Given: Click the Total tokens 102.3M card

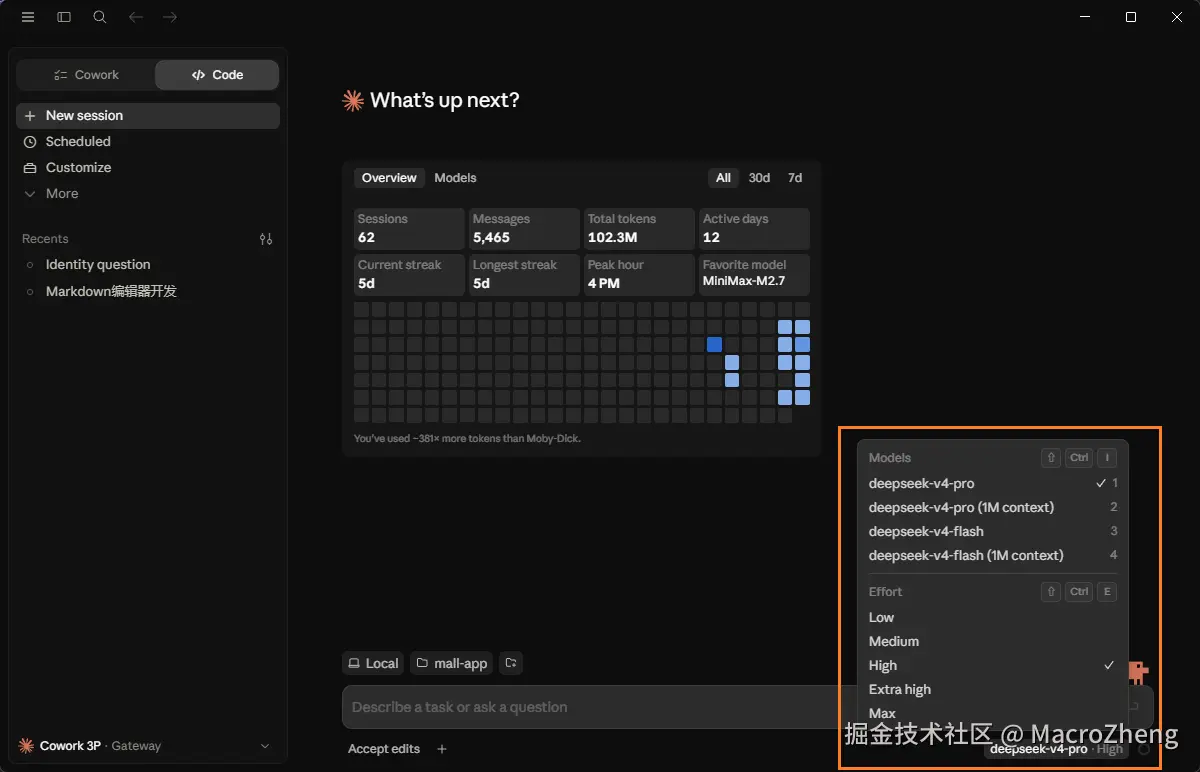Looking at the screenshot, I should point(639,229).
